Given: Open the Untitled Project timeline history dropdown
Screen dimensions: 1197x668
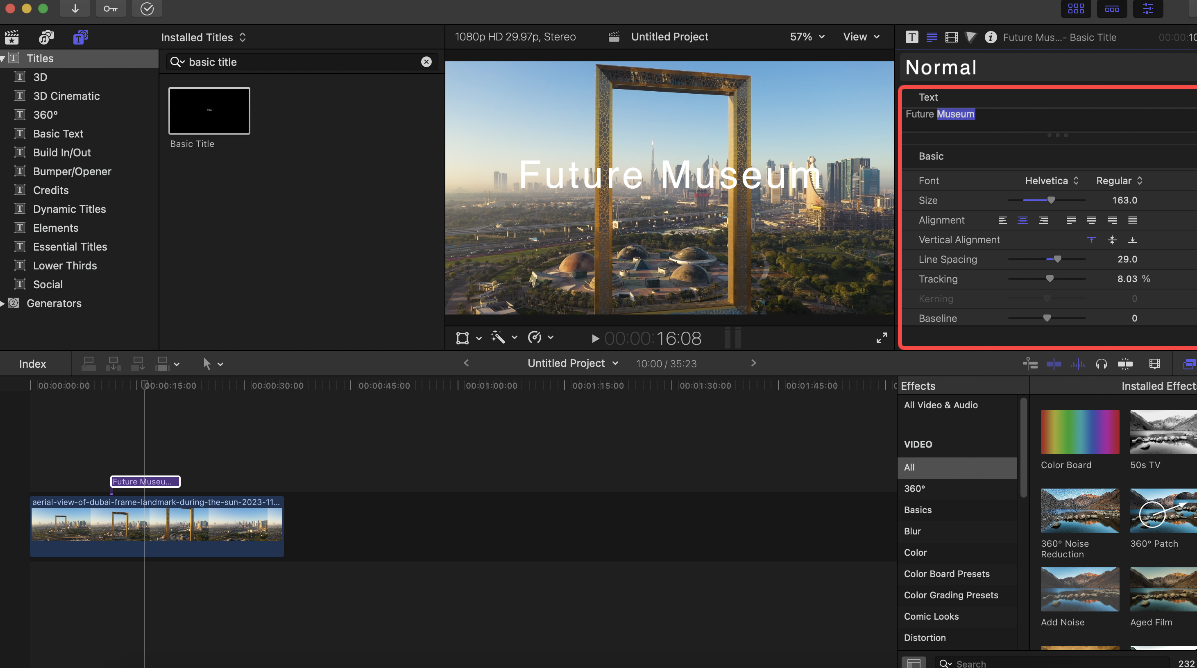Looking at the screenshot, I should coord(573,363).
